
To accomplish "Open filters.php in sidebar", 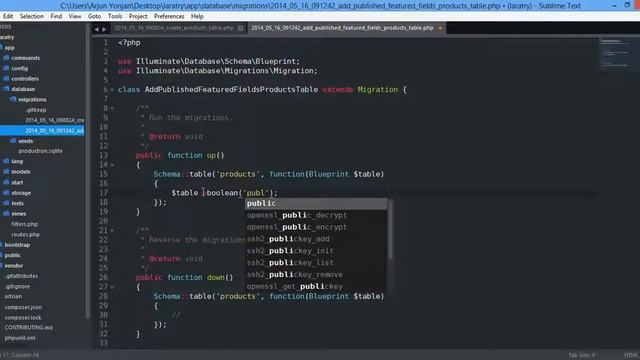I will coord(24,224).
